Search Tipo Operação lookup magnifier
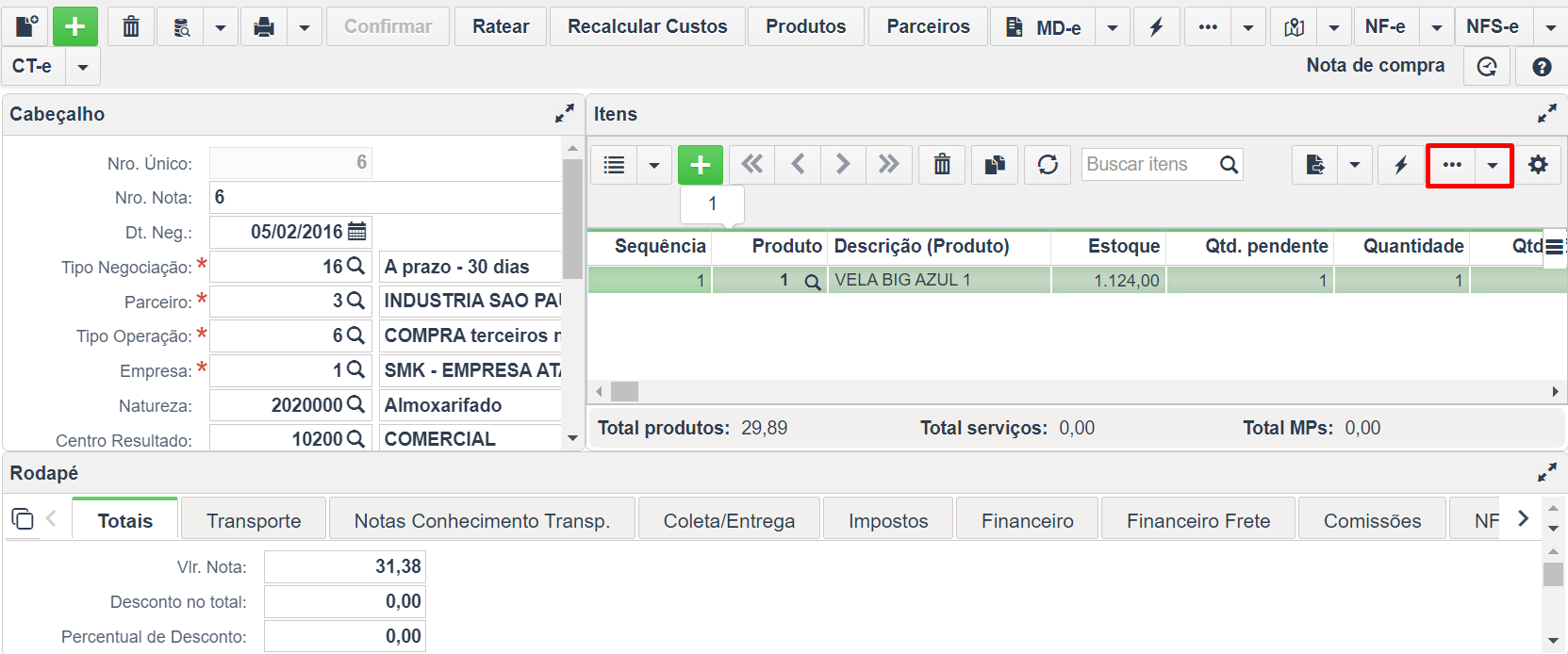This screenshot has height=654, width=1568. pyautogui.click(x=355, y=335)
